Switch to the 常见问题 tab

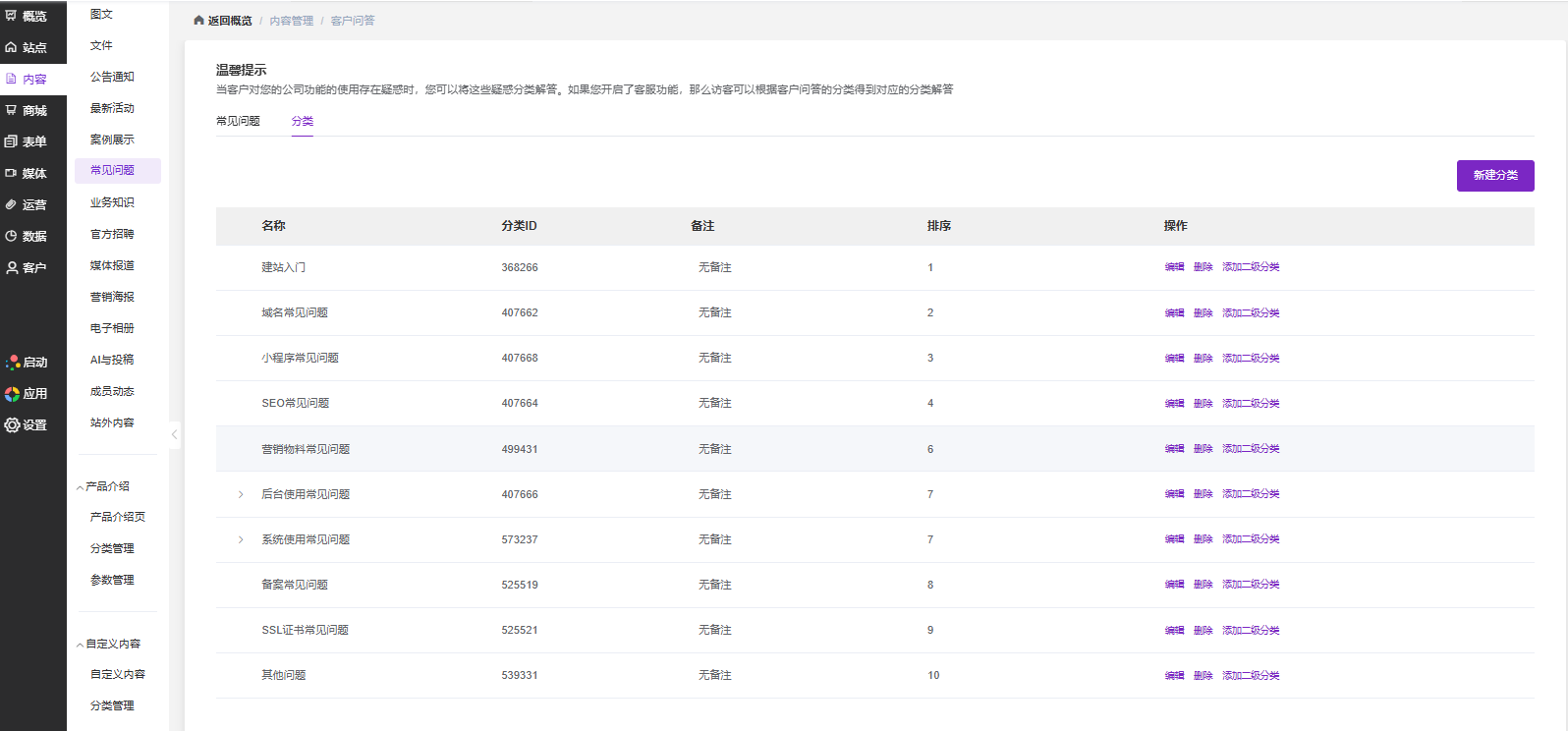click(238, 121)
